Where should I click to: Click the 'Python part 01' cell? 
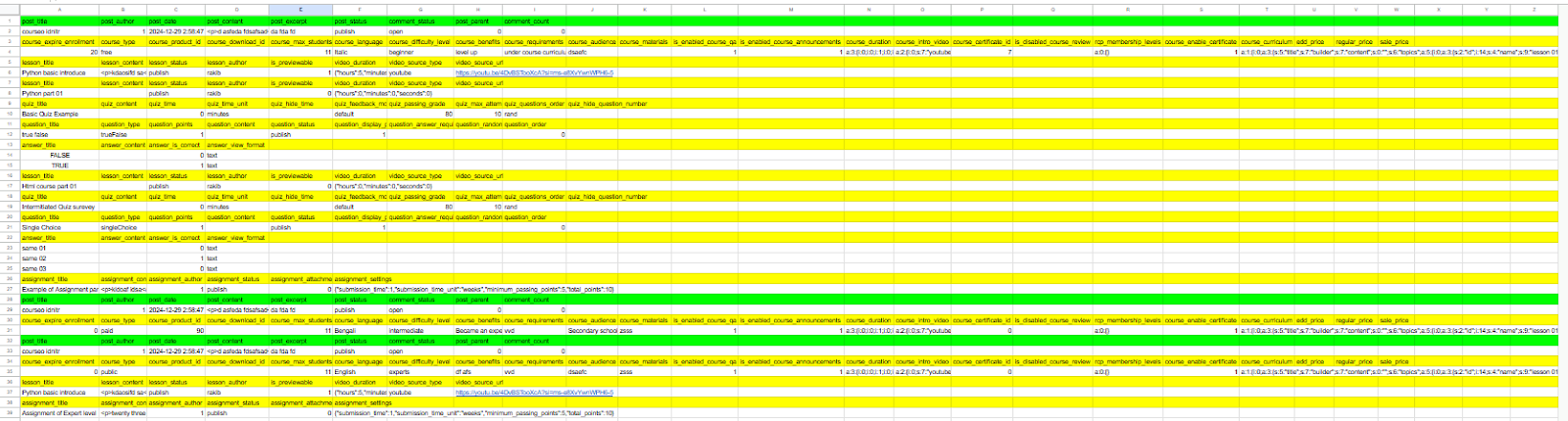[x=59, y=93]
